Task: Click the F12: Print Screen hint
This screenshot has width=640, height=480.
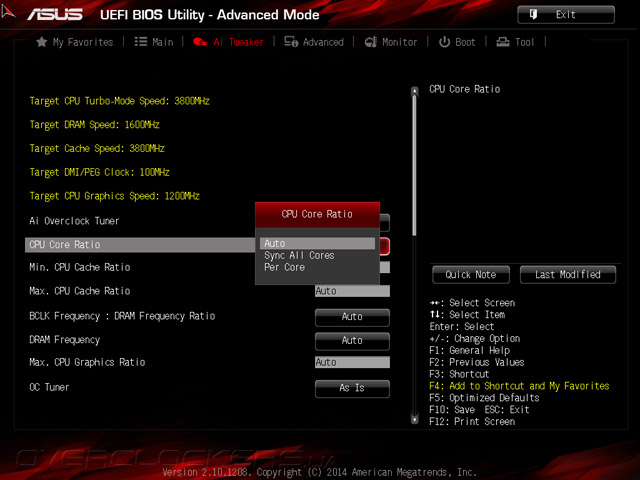Action: point(472,422)
